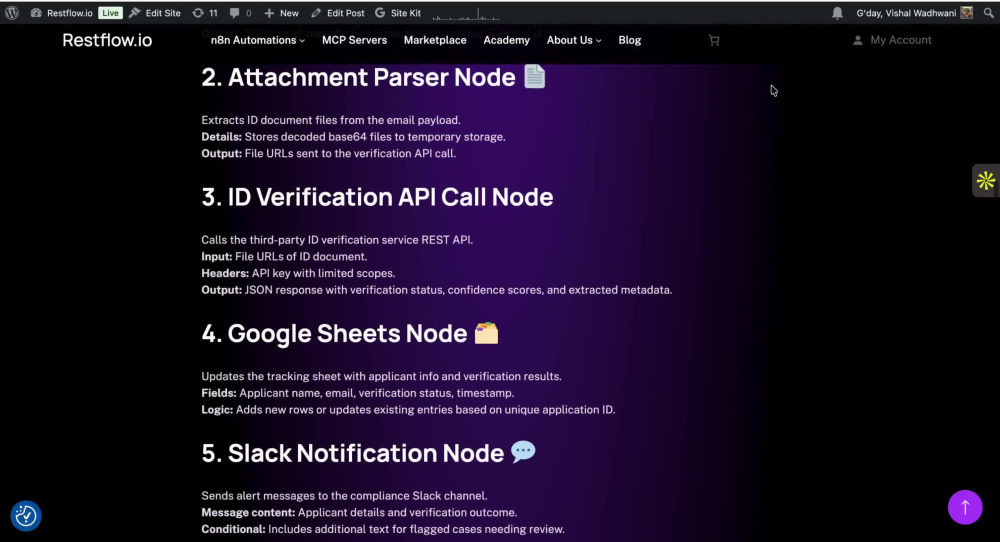Click the speech bubble emoji beside Slack Notification Node
1000x542 pixels.
tap(523, 452)
